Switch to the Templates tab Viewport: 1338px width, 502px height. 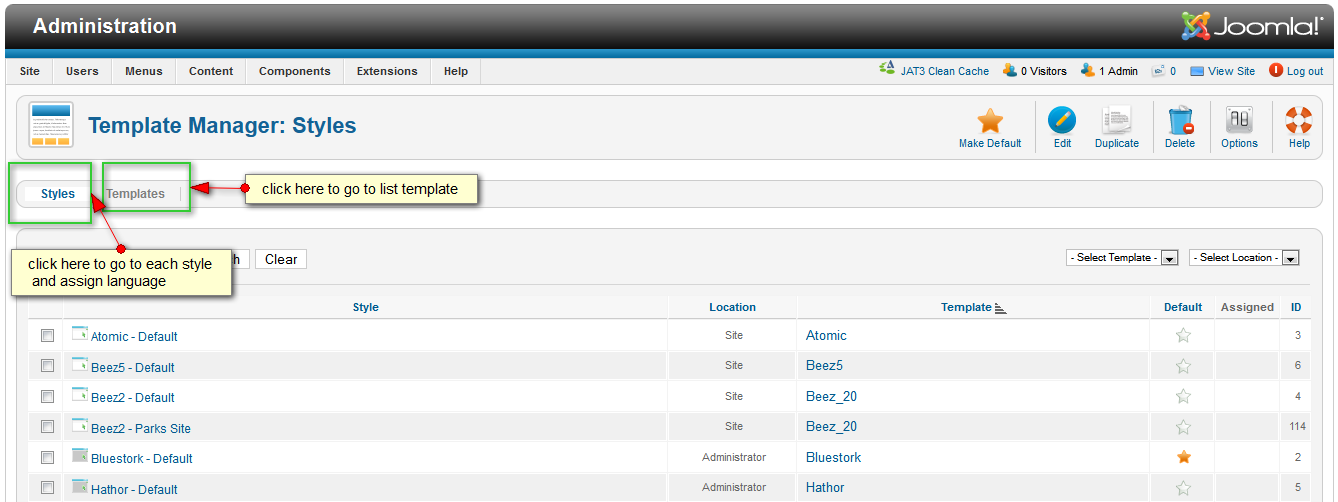136,194
